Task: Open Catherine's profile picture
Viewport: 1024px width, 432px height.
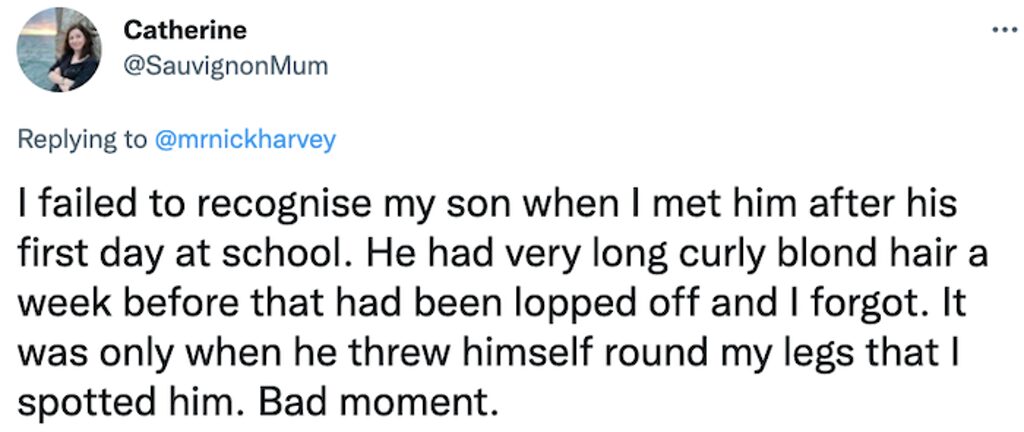Action: point(59,50)
